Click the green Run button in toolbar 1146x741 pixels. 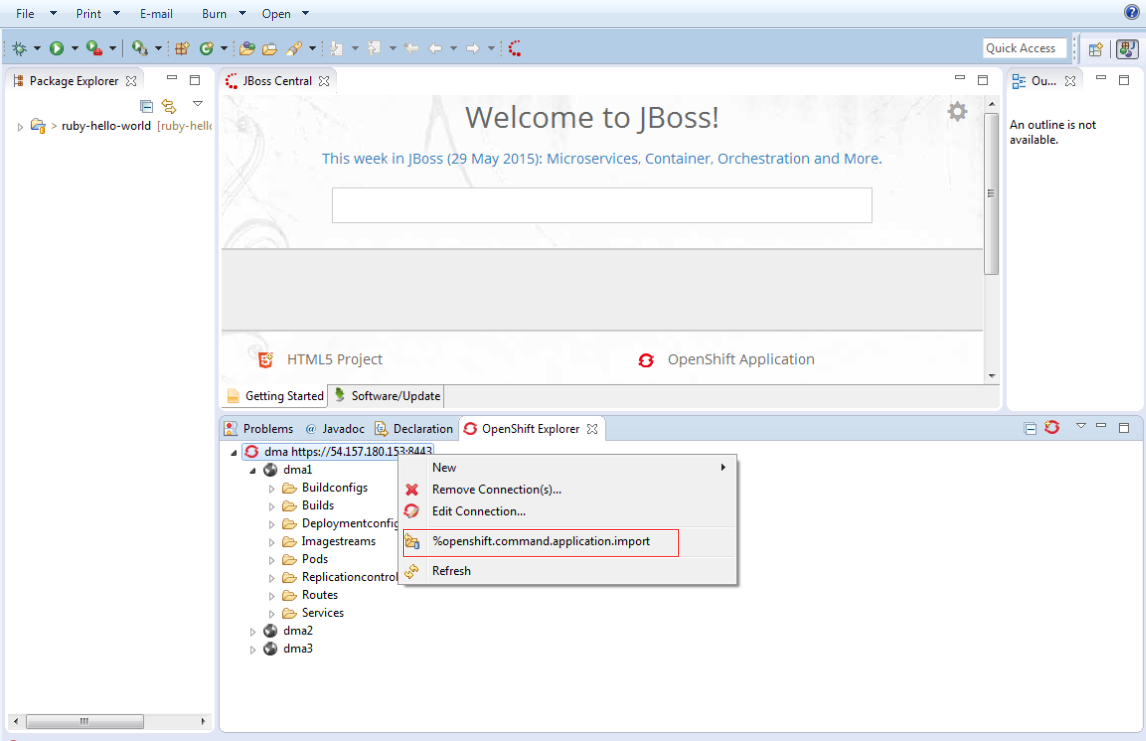(56, 49)
